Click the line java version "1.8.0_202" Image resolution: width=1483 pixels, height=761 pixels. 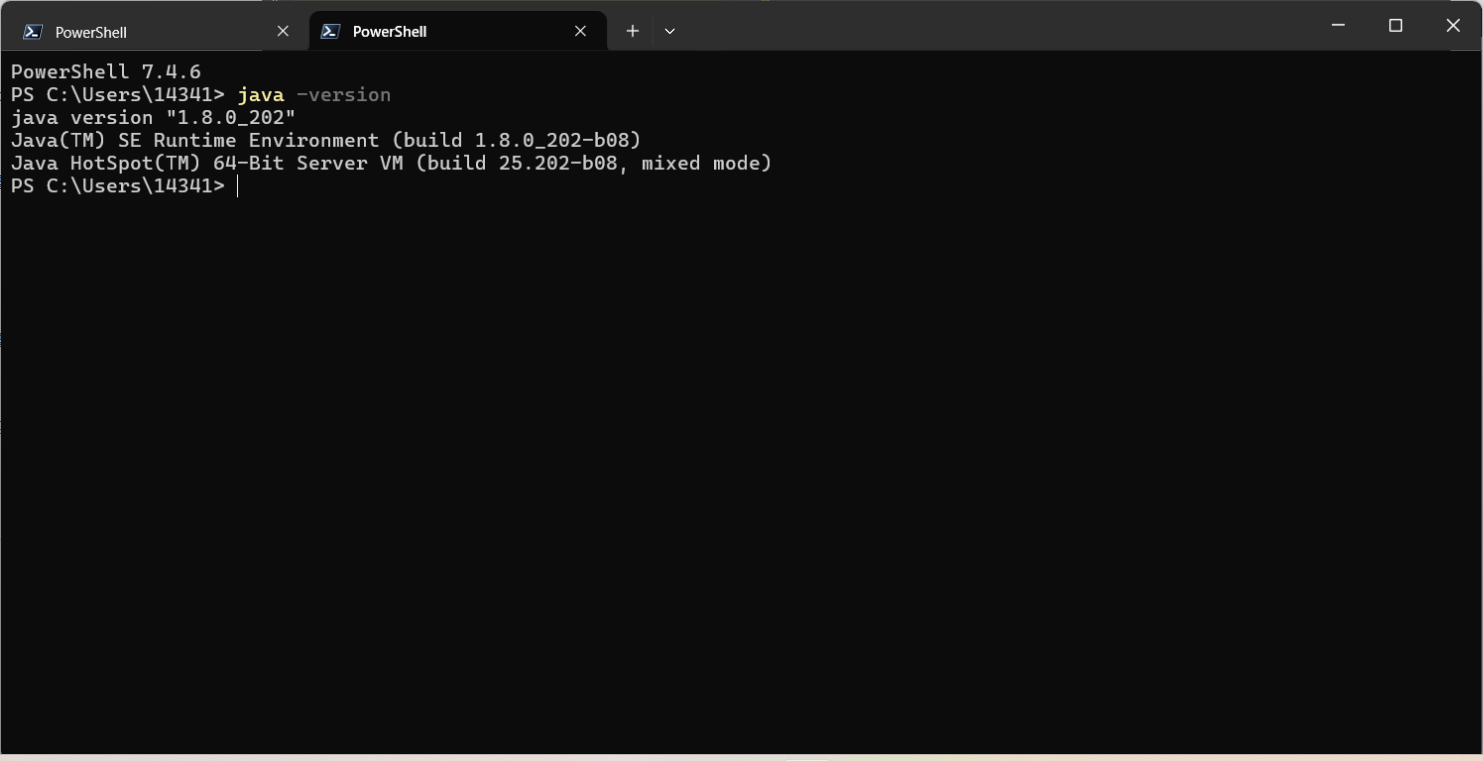(x=153, y=118)
